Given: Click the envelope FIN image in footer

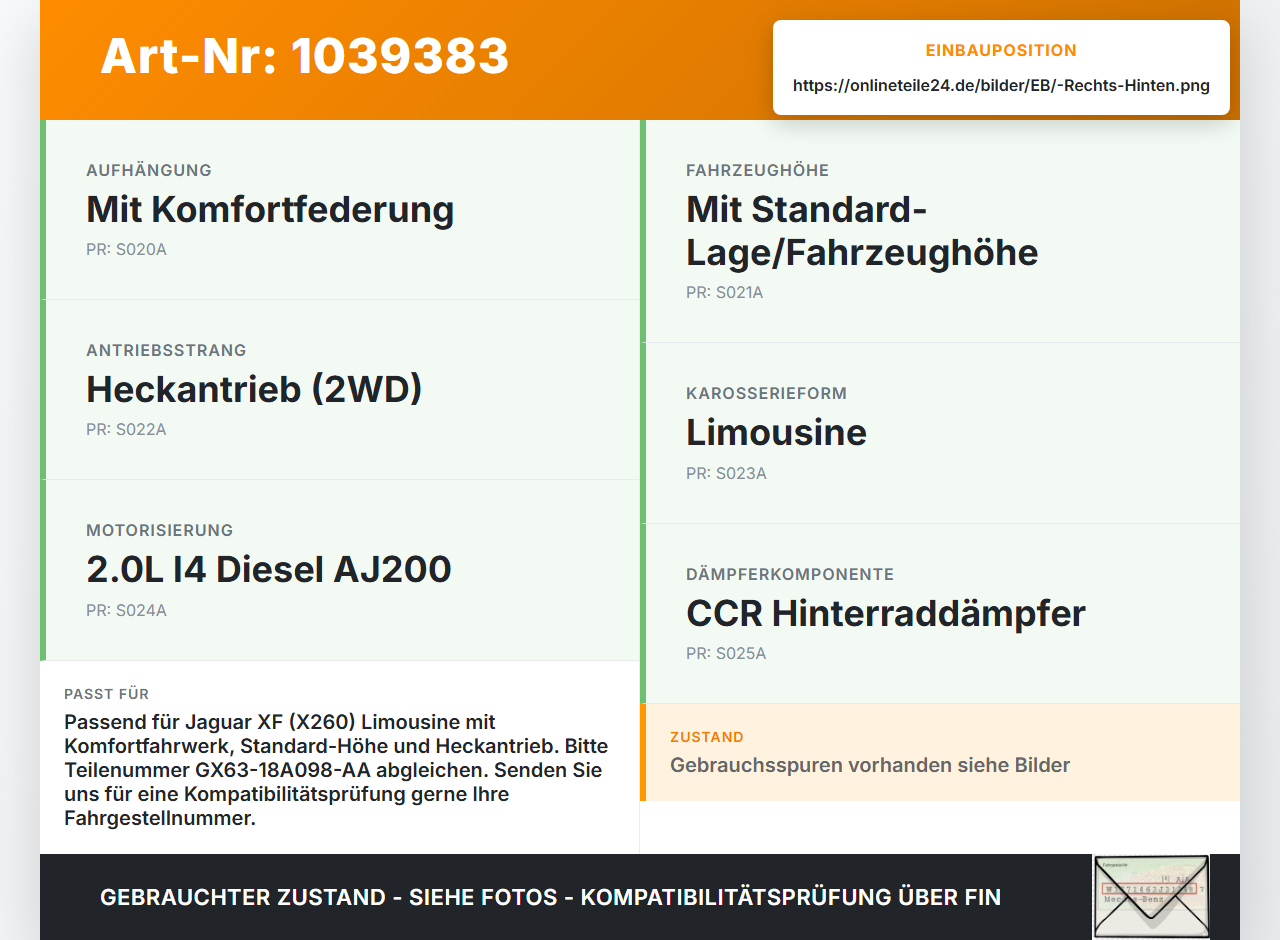Looking at the screenshot, I should [x=1151, y=896].
